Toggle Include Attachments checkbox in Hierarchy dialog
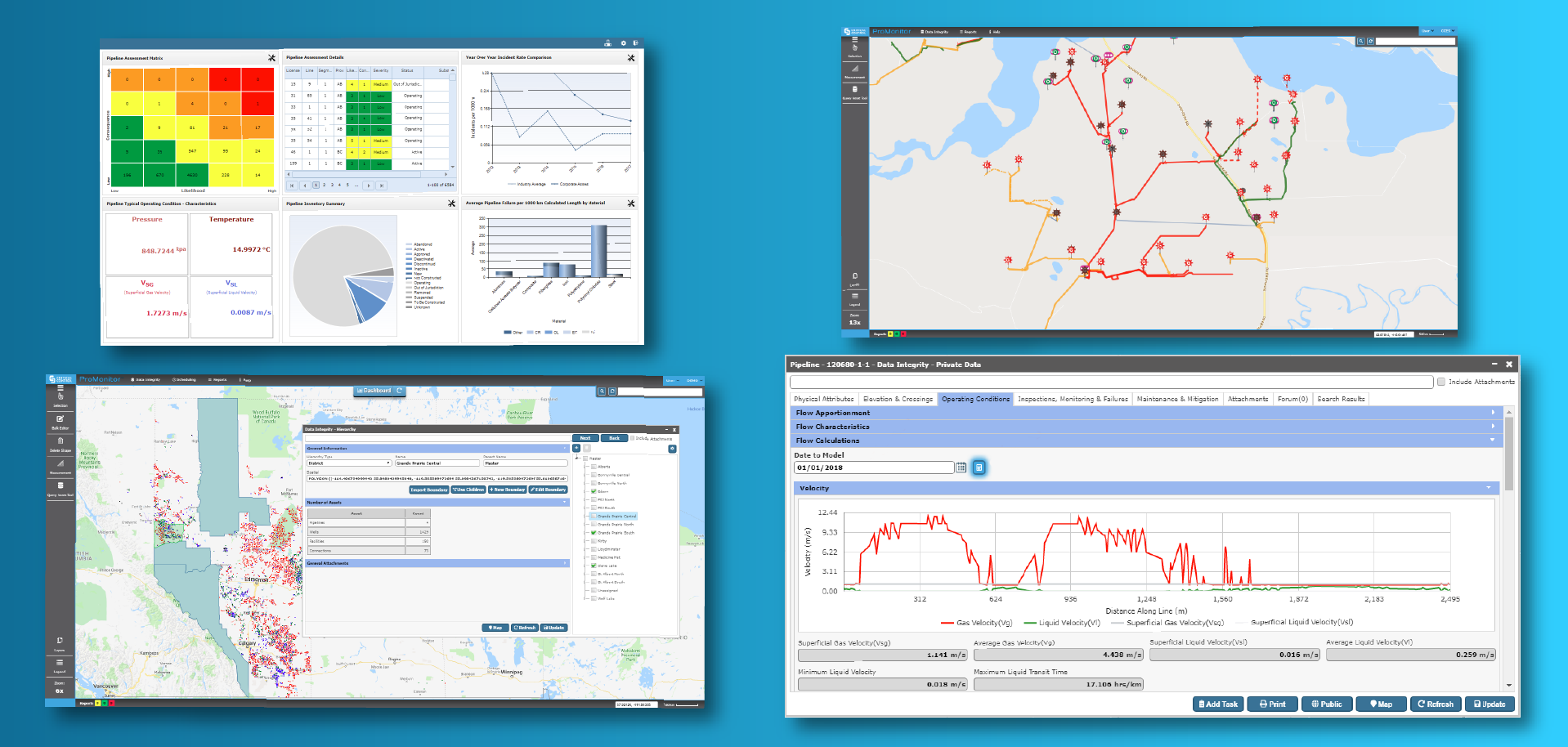This screenshot has width=1568, height=747. tap(633, 438)
